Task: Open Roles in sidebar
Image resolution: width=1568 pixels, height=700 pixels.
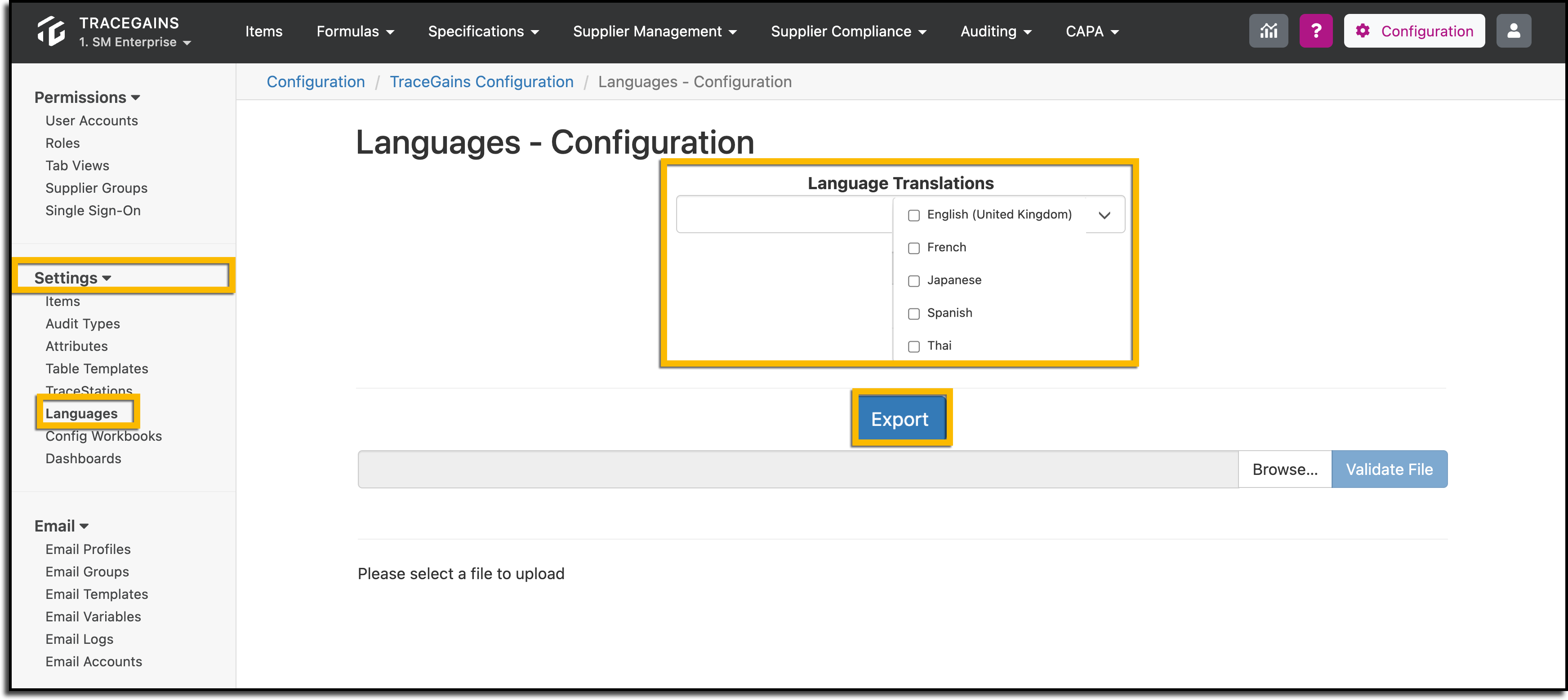Action: [62, 143]
